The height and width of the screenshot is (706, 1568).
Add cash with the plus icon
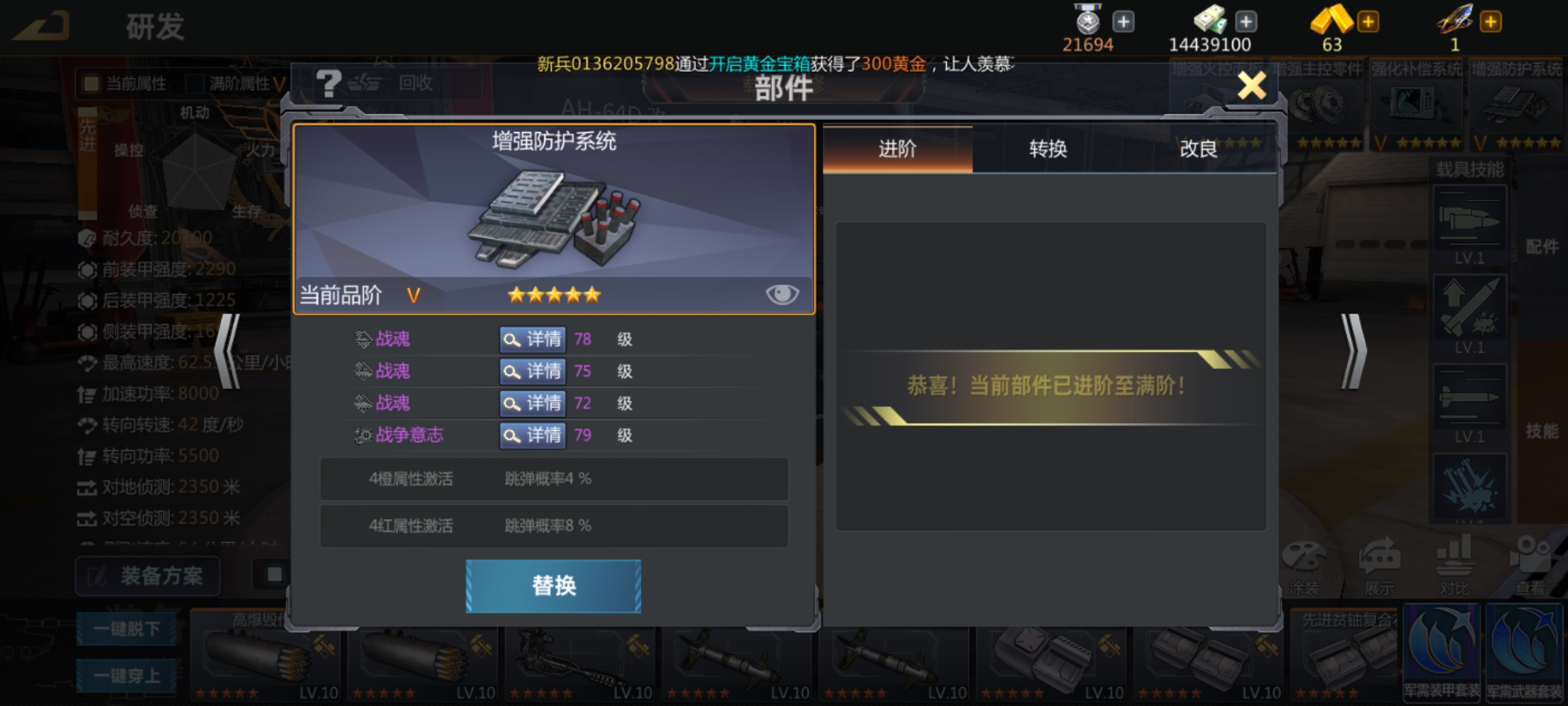[x=1245, y=22]
